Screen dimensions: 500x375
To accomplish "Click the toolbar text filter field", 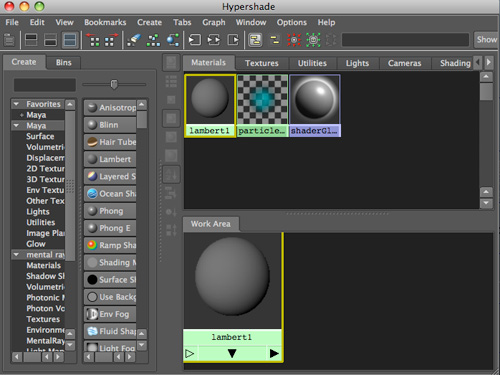I will [x=405, y=40].
